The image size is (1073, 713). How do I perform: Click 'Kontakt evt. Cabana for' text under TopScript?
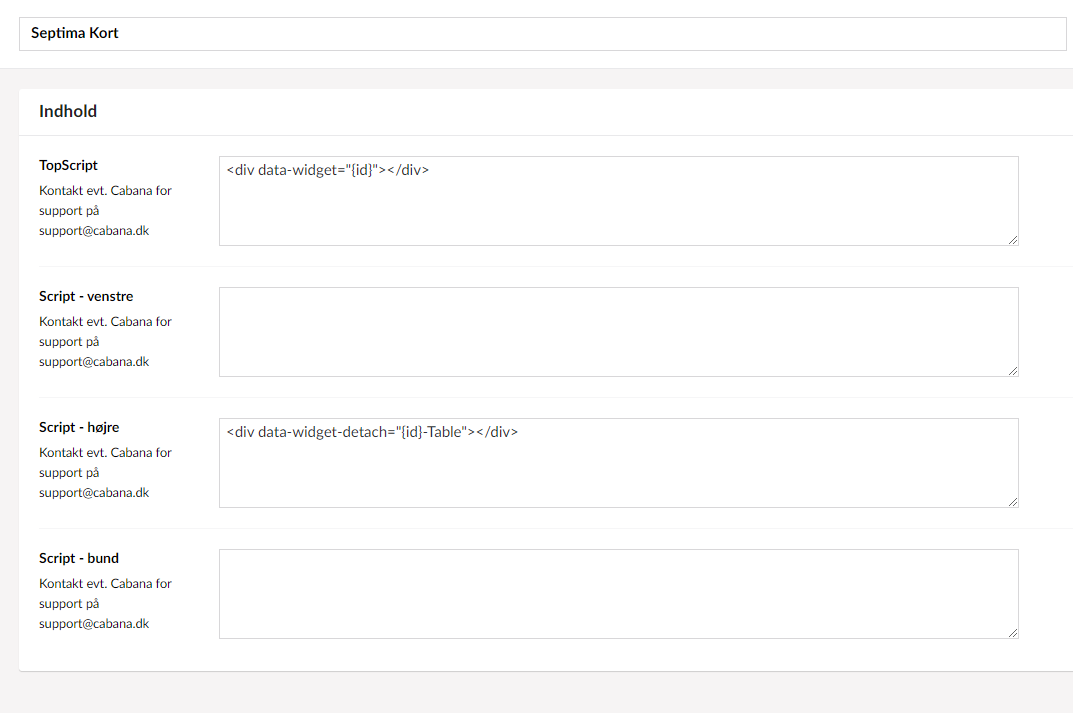click(x=105, y=191)
